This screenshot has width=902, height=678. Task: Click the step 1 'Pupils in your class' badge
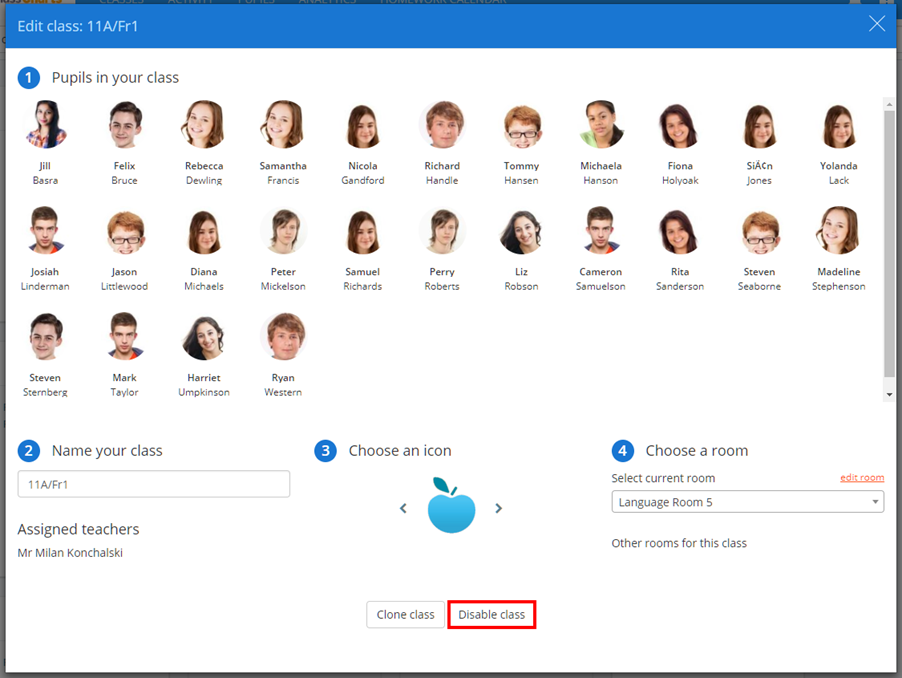click(x=28, y=77)
